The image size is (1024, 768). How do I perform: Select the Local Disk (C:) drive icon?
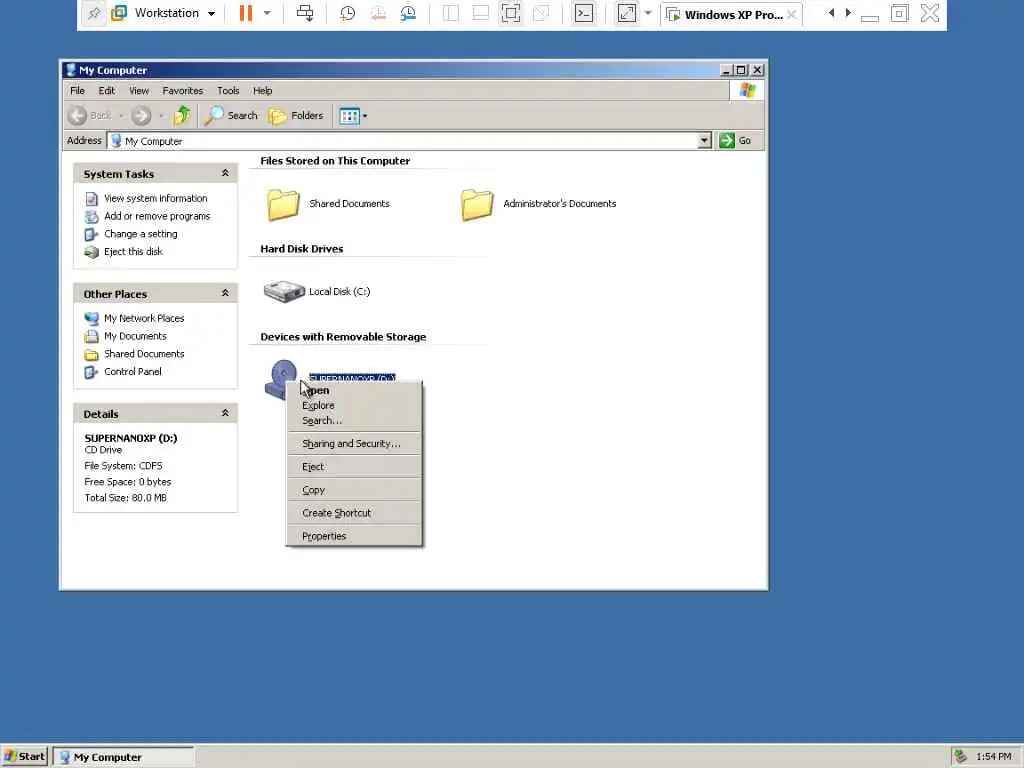coord(283,291)
